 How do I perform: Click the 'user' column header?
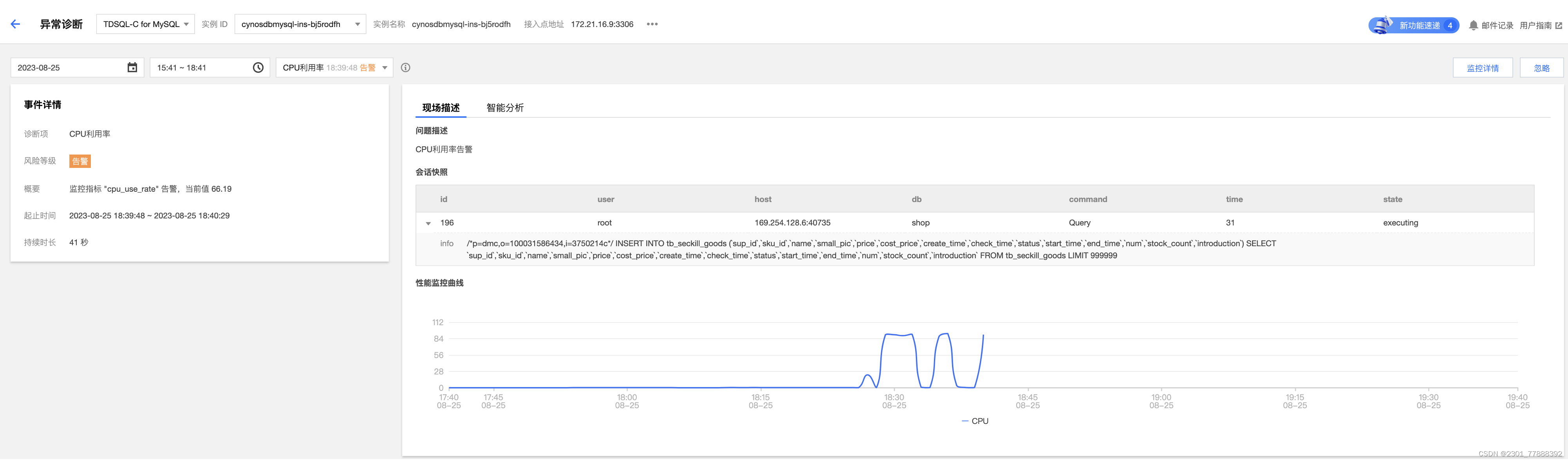point(605,199)
